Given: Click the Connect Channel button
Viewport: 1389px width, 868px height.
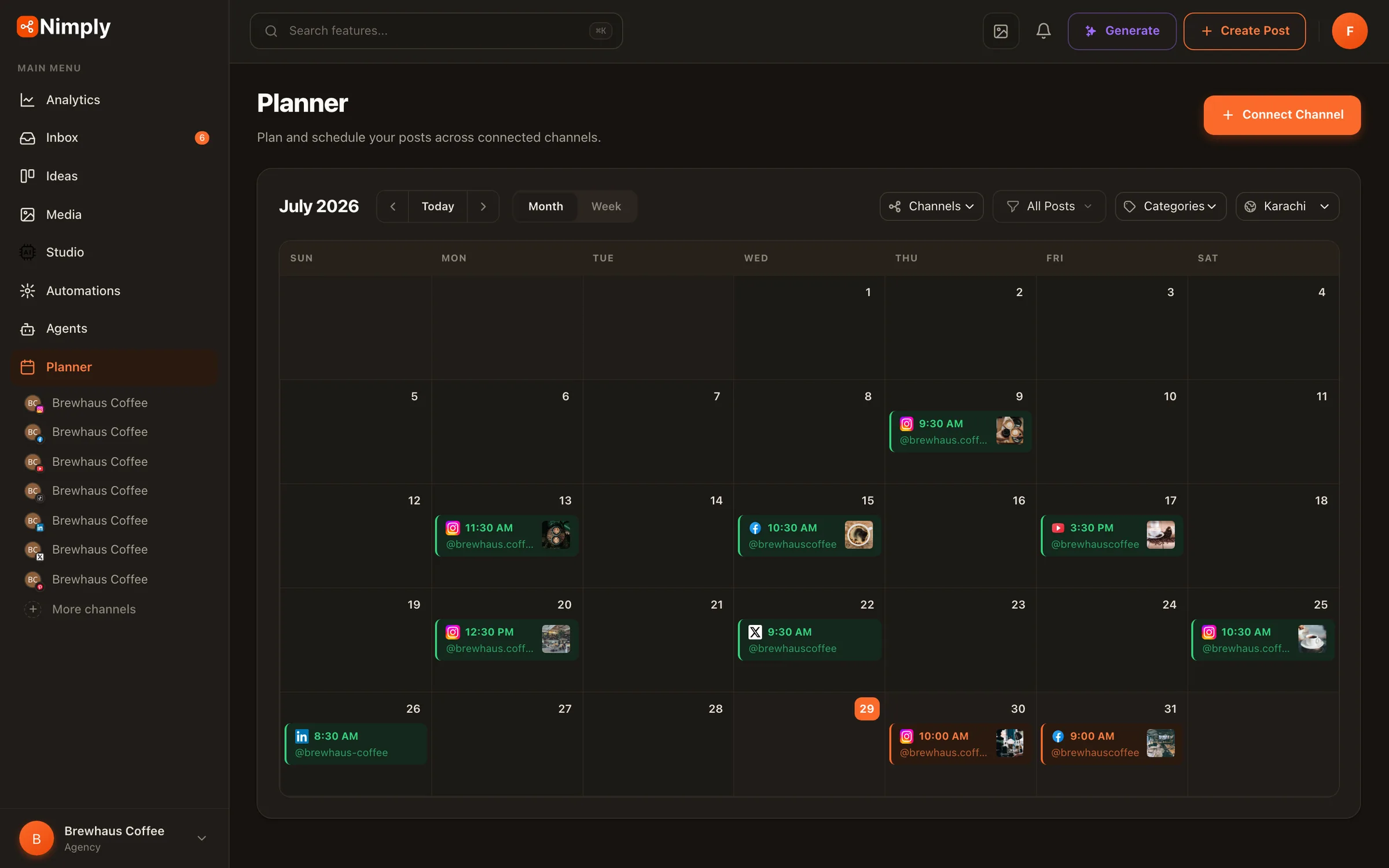Looking at the screenshot, I should [1282, 115].
